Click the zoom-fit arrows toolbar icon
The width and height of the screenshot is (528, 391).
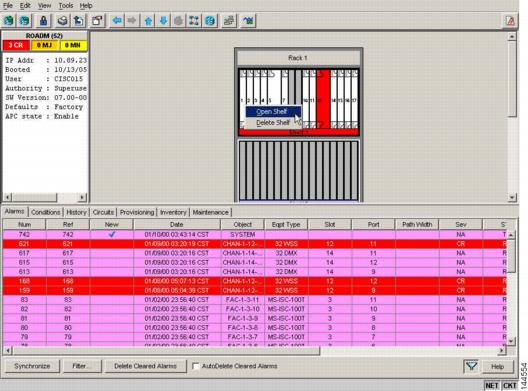194,21
